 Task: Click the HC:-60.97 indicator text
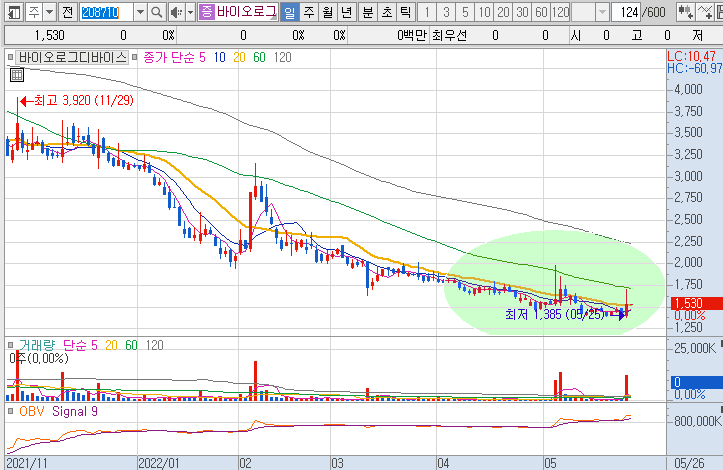tap(695, 68)
